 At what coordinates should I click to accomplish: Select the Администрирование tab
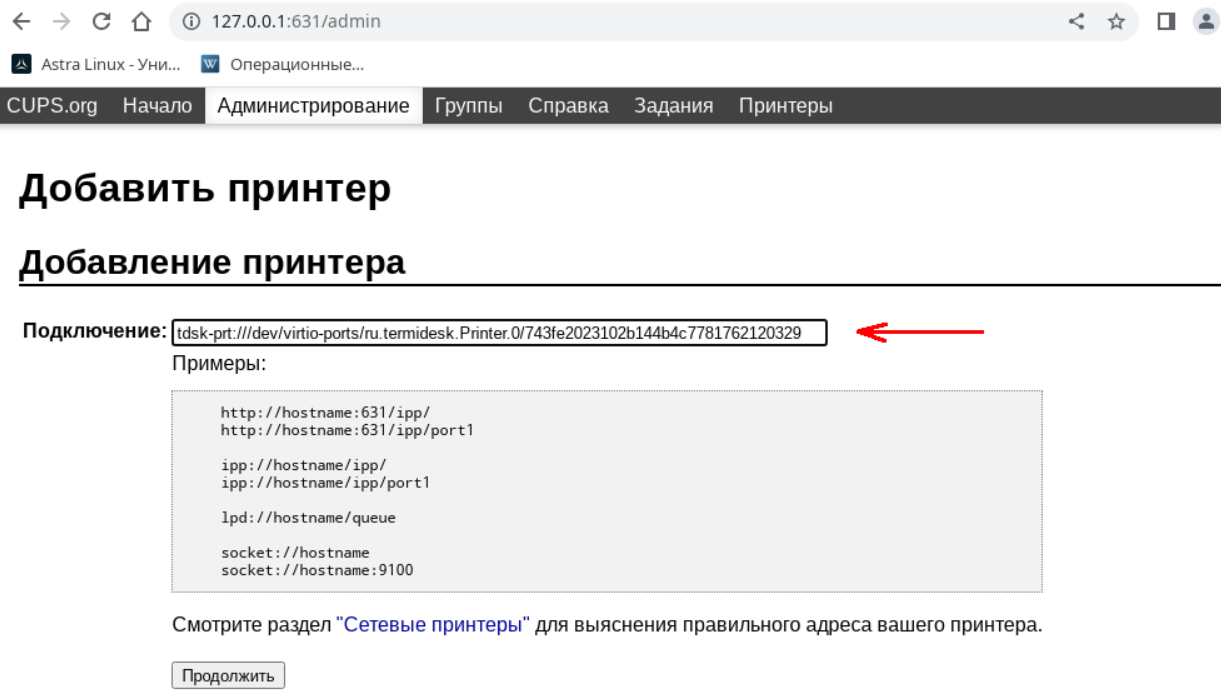coord(313,106)
